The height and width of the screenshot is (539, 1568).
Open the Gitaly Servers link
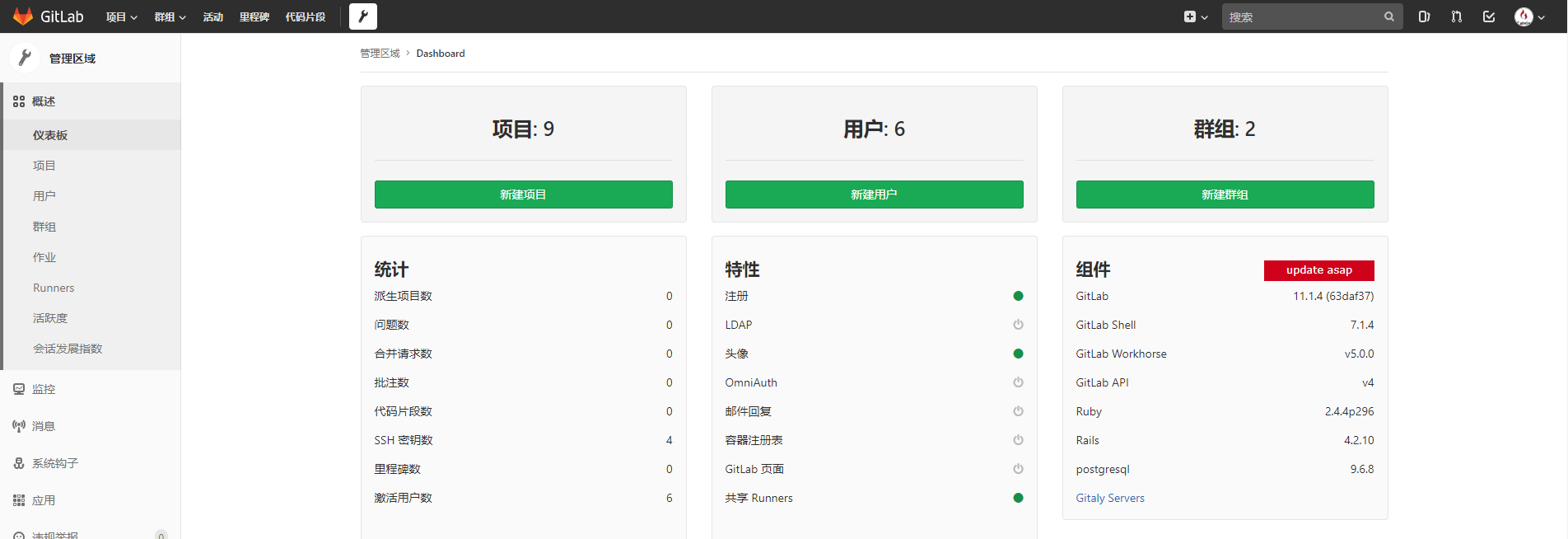1110,498
